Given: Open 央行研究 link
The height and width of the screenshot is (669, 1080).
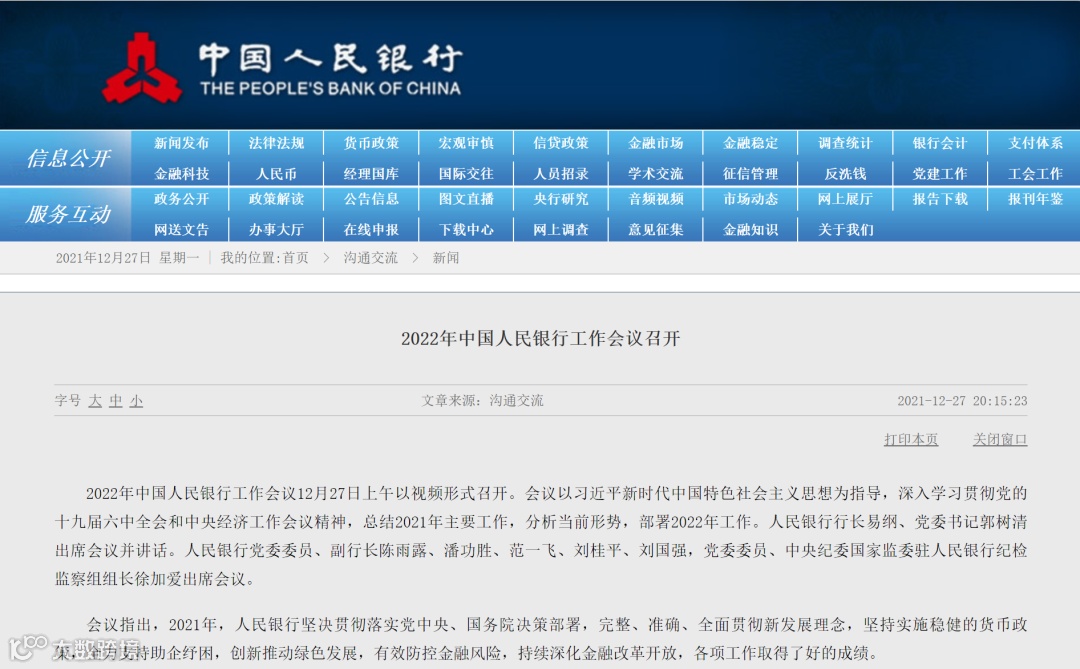Looking at the screenshot, I should click(x=561, y=199).
